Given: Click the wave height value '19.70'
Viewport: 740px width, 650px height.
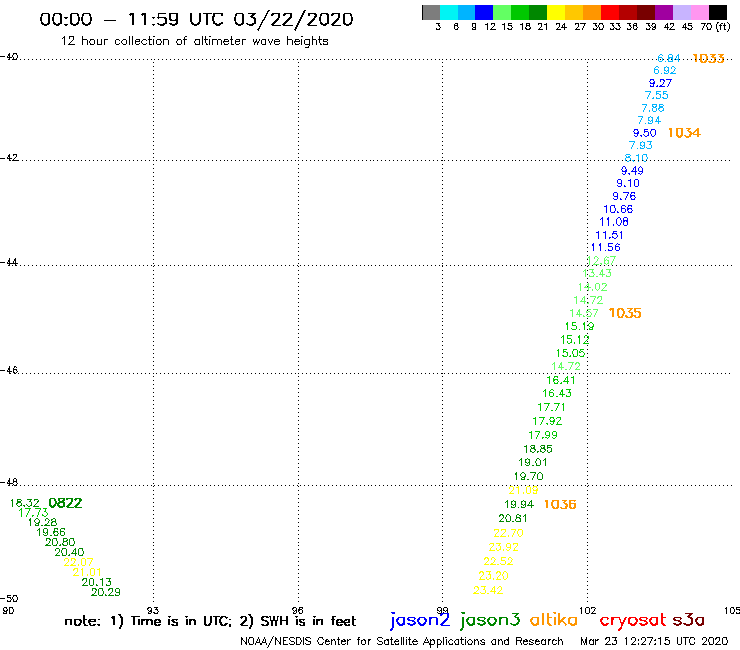Looking at the screenshot, I should tap(528, 476).
